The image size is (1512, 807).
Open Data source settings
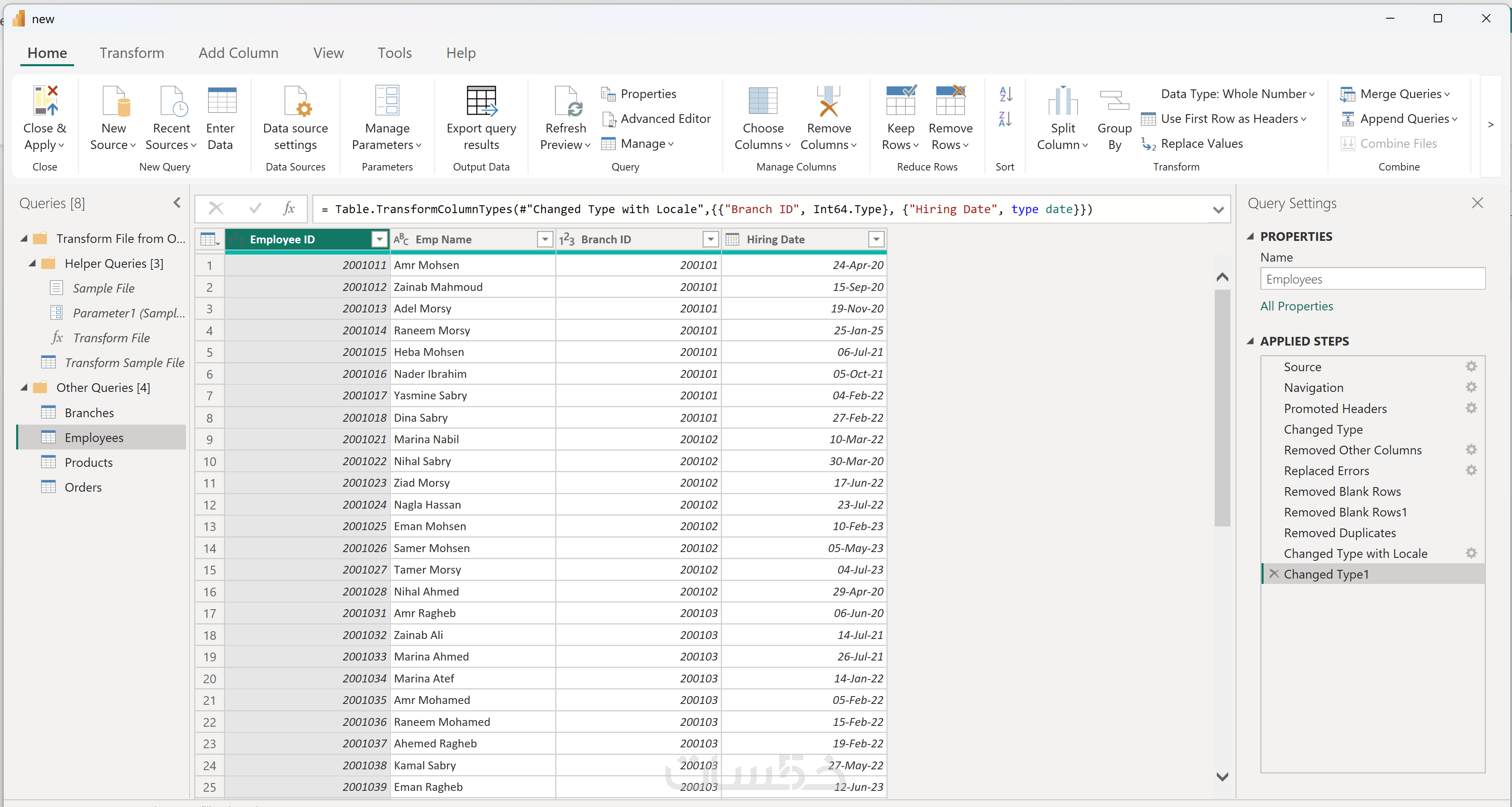295,102
